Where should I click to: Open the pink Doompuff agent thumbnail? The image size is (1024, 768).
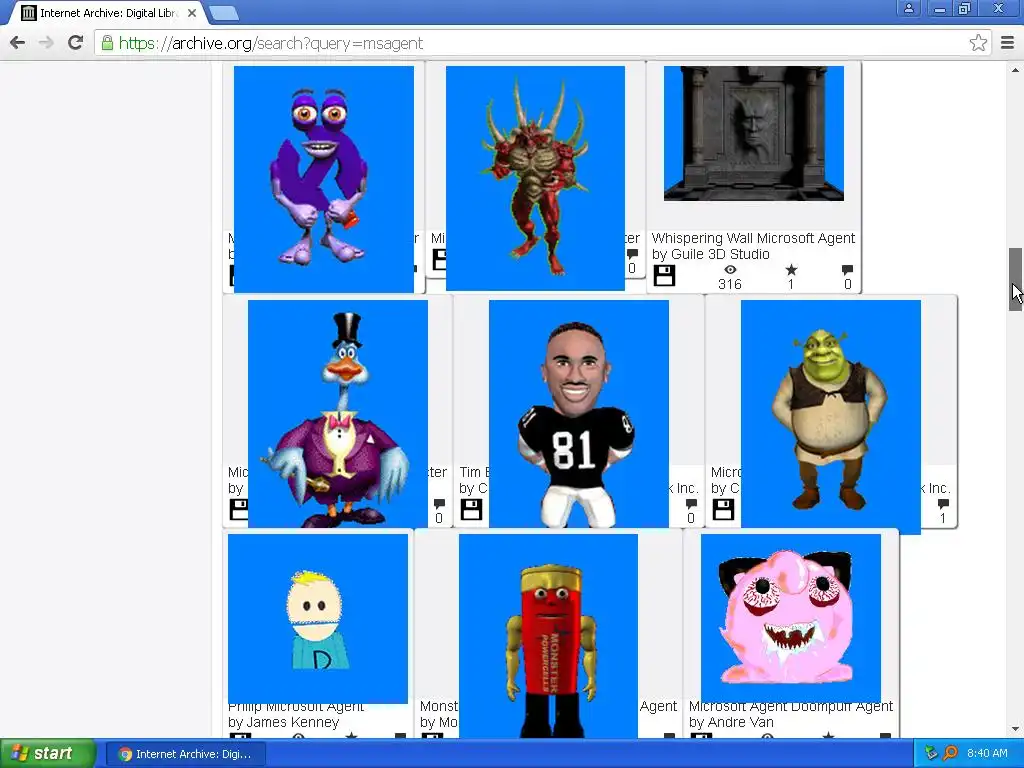point(791,618)
